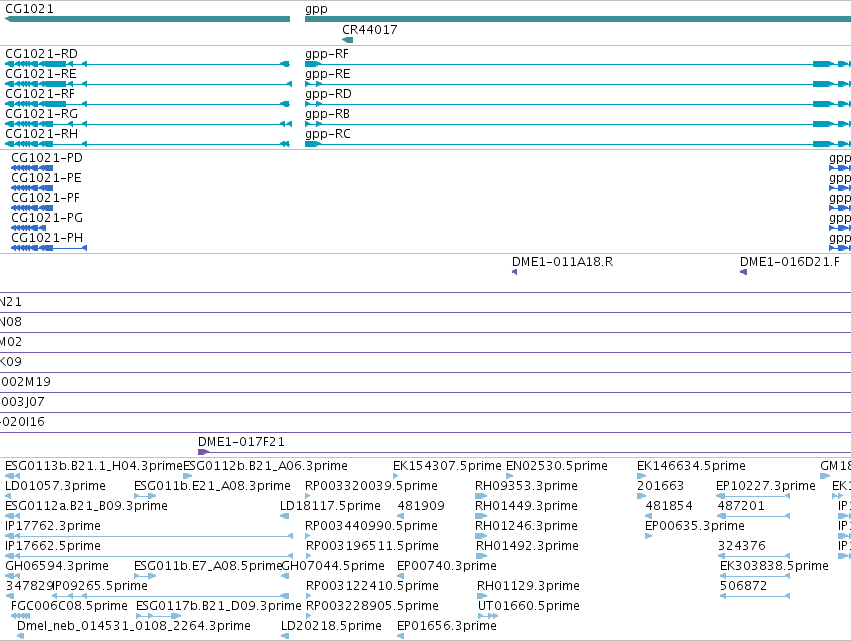Screen dimensions: 851x641
Task: Click the DME1-011A18.R arrow marker
Action: (515, 272)
